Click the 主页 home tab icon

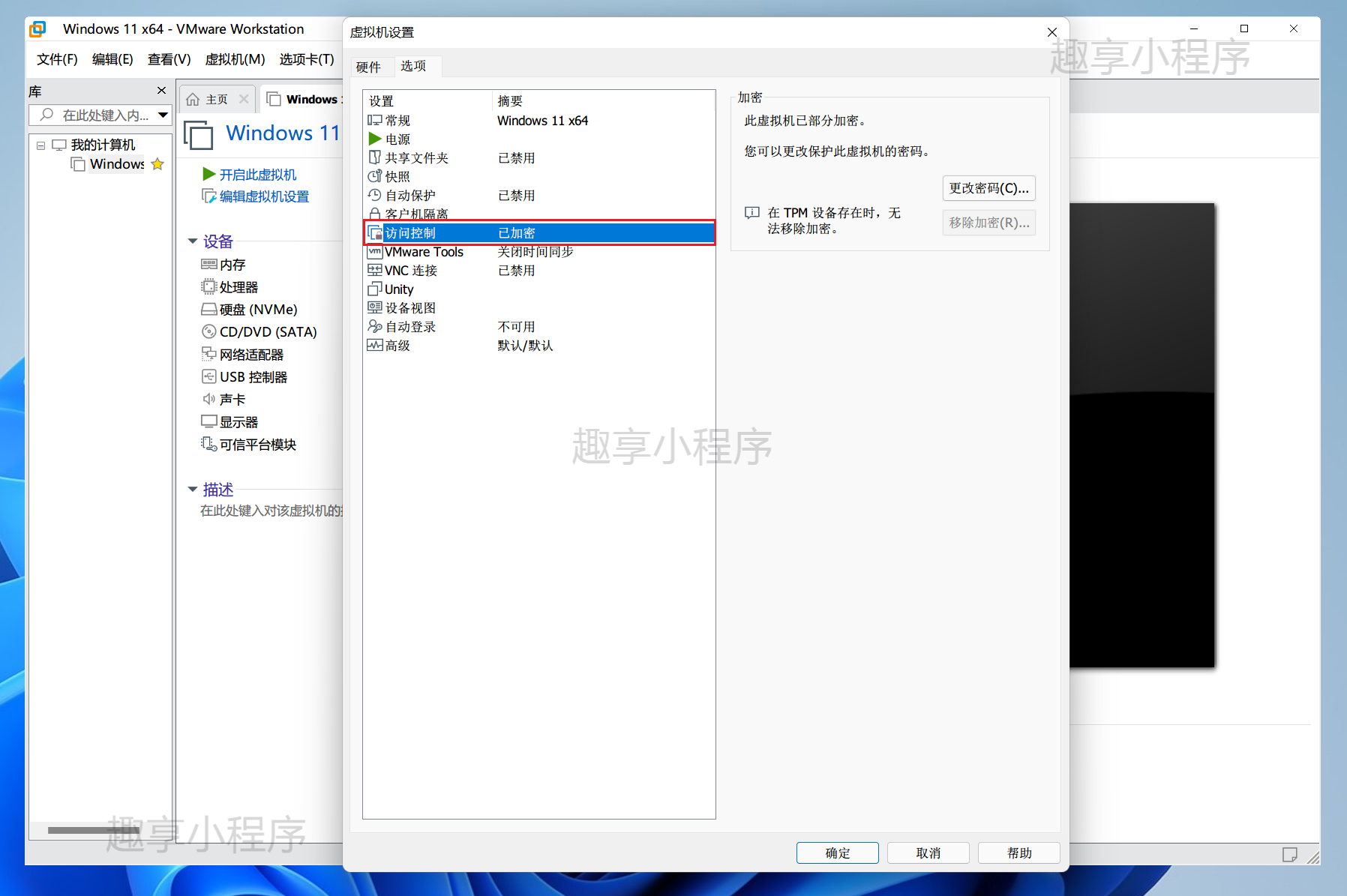tap(193, 99)
